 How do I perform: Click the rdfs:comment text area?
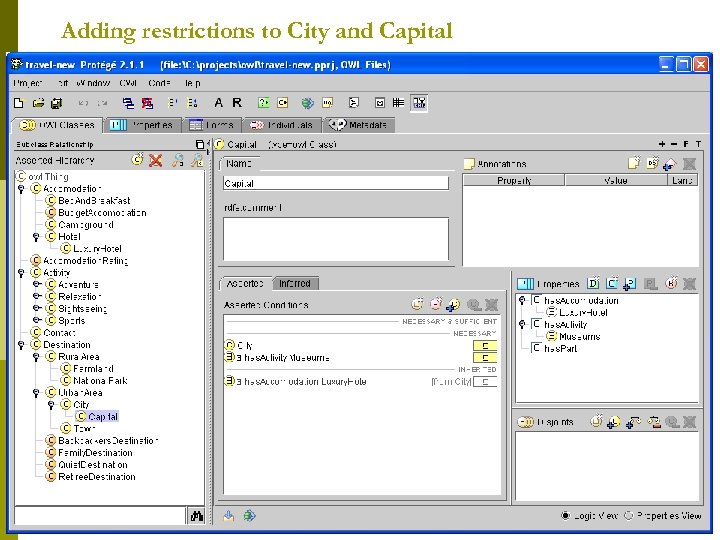[336, 239]
